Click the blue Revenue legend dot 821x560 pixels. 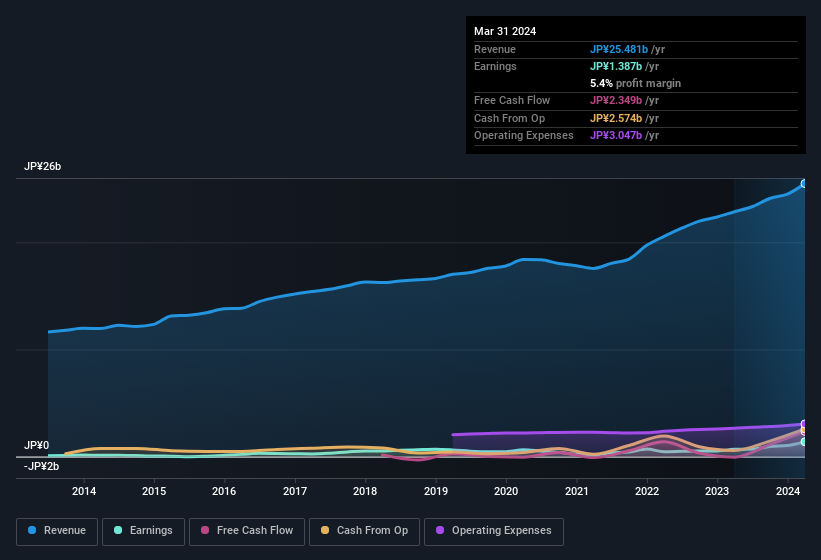(32, 531)
